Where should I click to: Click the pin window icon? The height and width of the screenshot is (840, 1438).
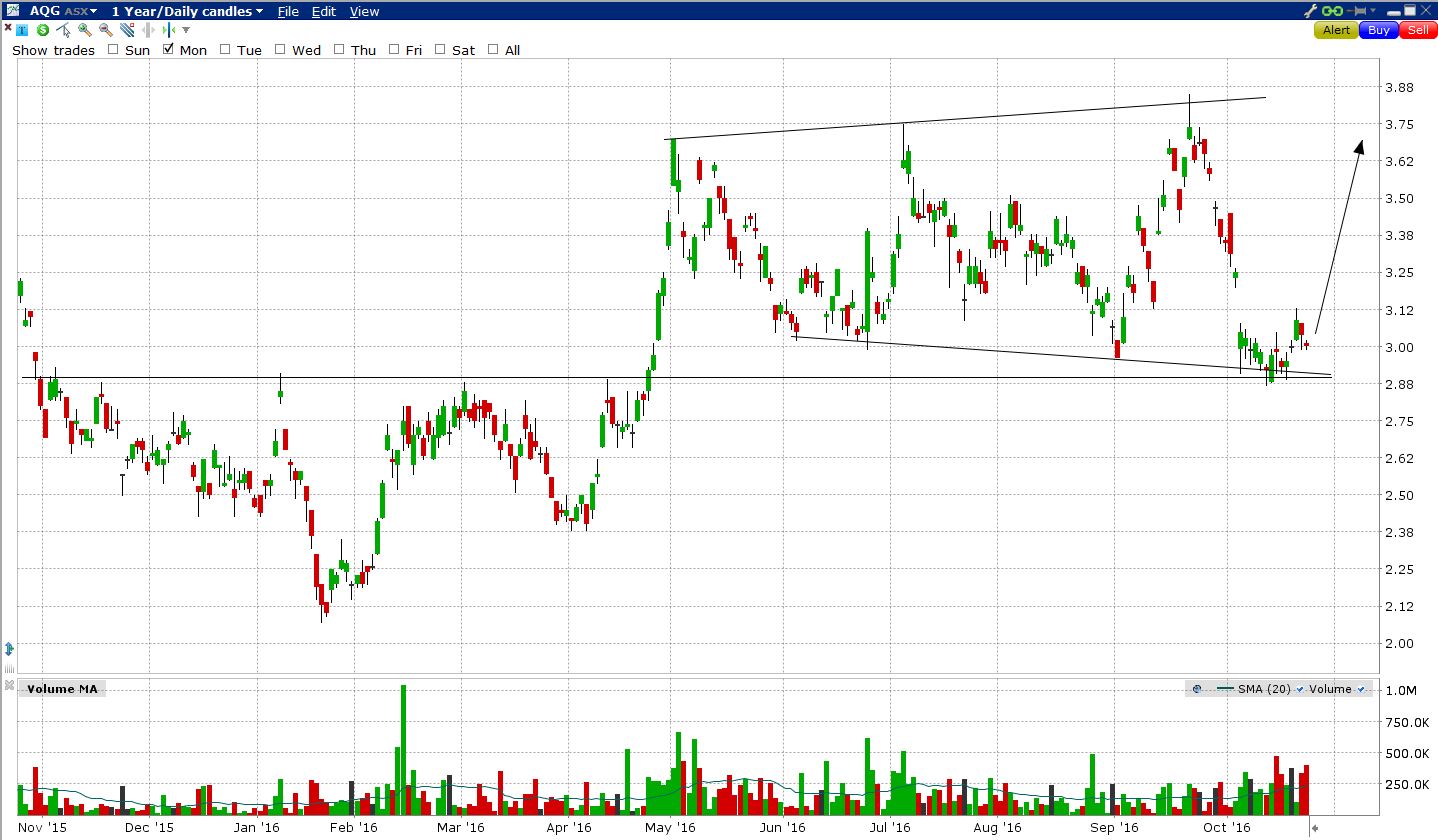click(x=1356, y=11)
